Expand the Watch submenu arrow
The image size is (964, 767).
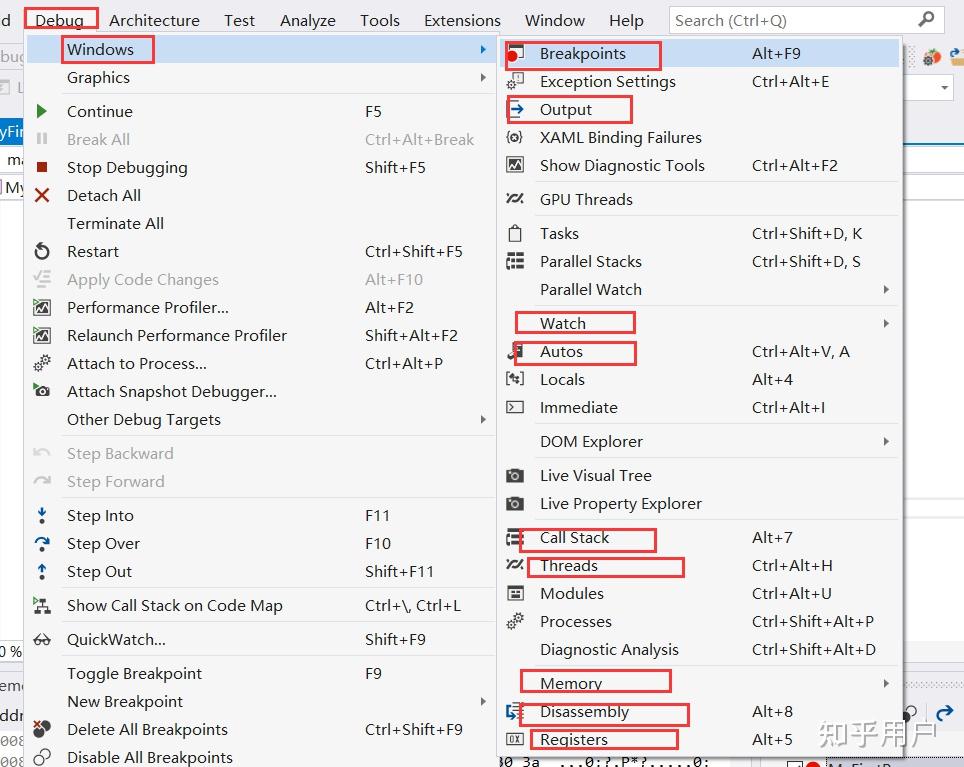coord(886,323)
